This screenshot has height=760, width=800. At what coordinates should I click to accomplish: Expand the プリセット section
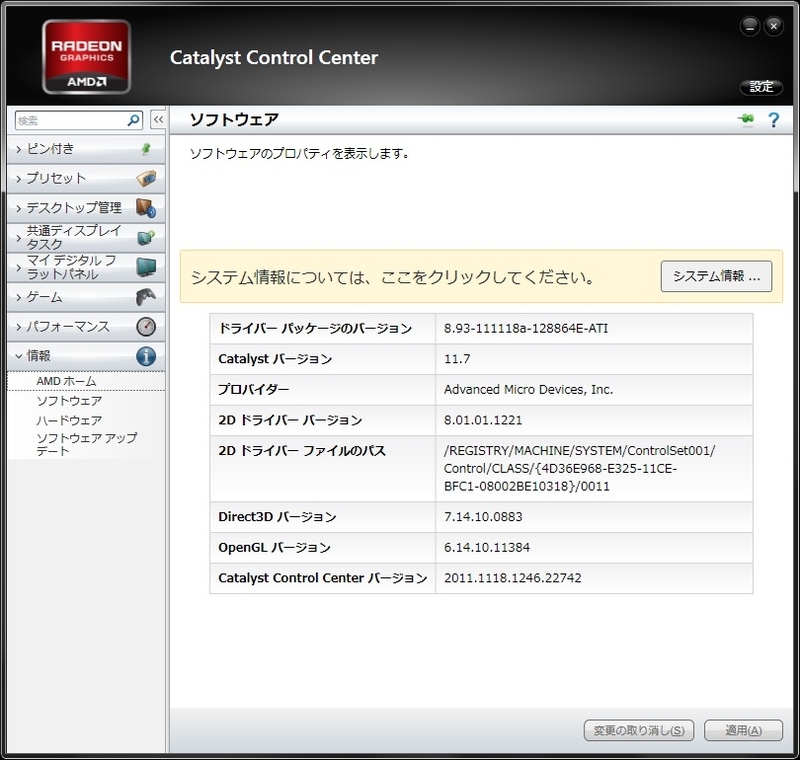86,179
